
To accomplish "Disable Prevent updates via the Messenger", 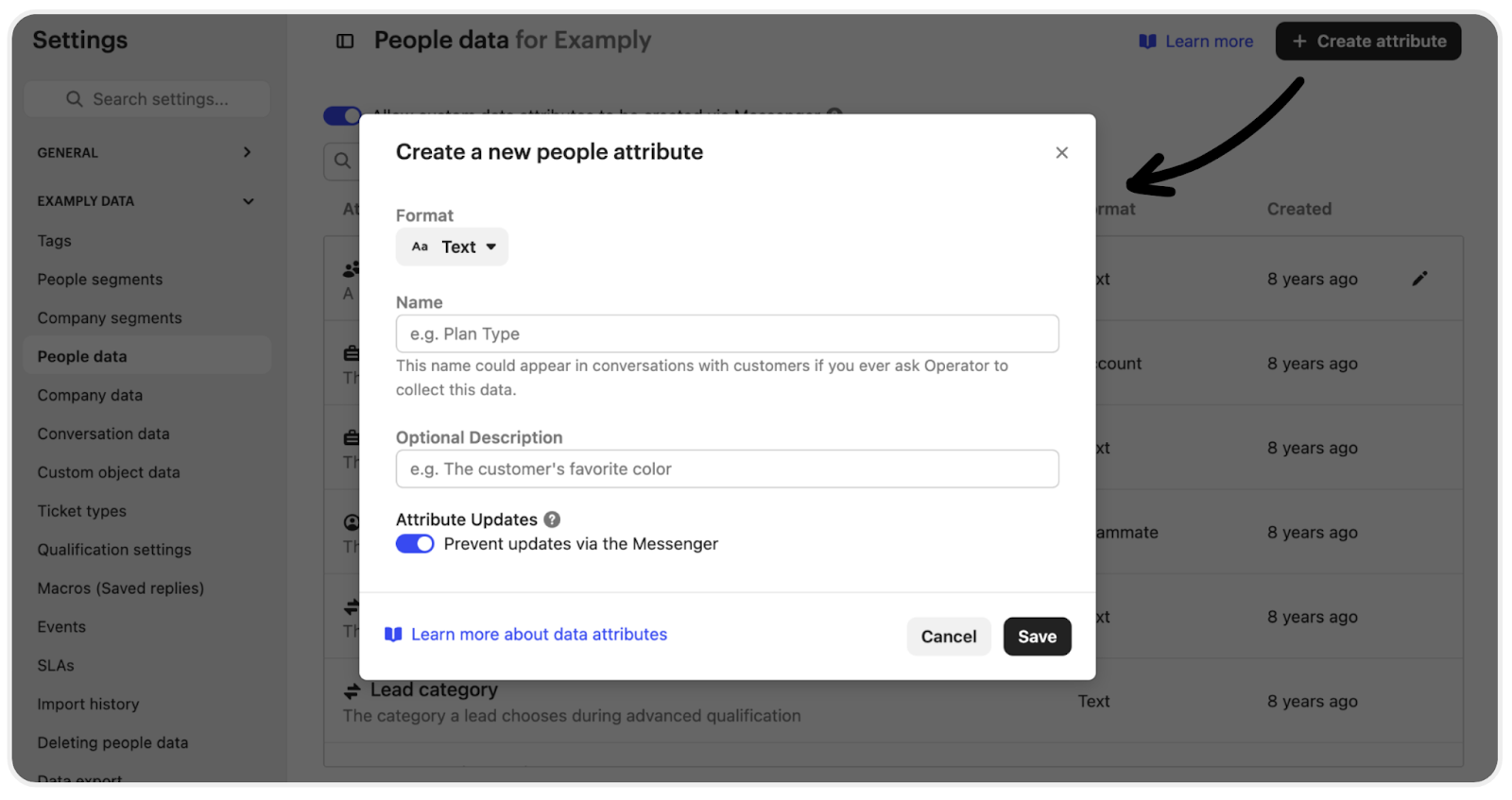I will click(x=415, y=543).
